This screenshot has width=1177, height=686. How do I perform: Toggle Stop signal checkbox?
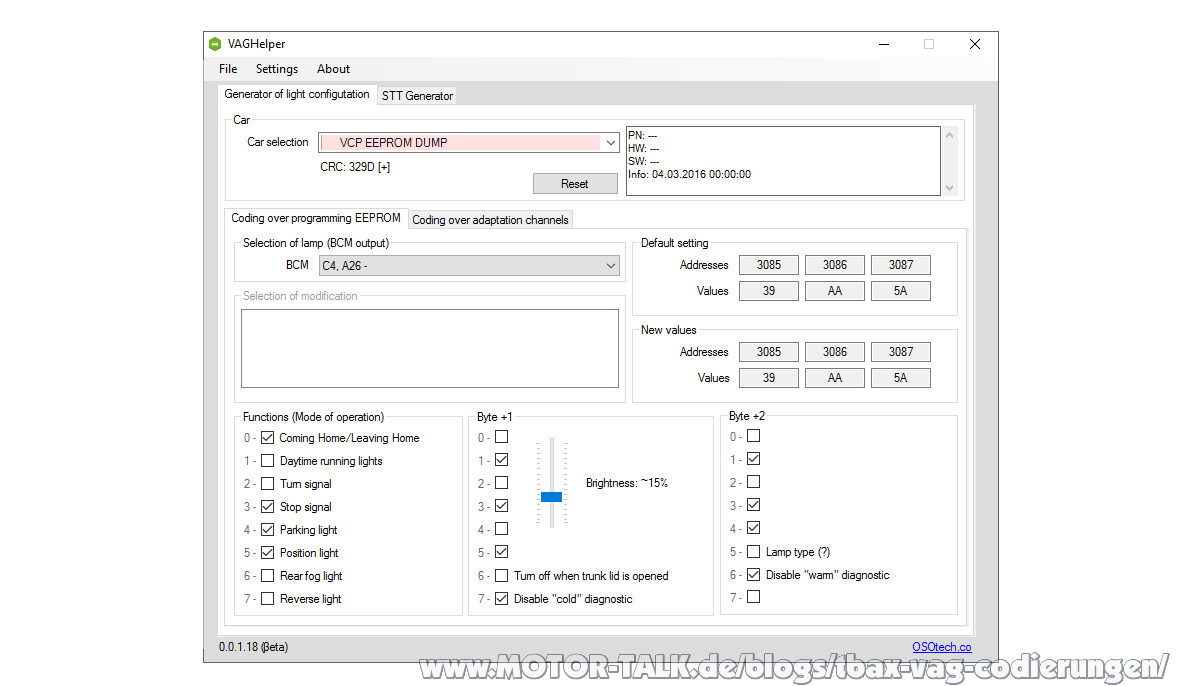(267, 507)
